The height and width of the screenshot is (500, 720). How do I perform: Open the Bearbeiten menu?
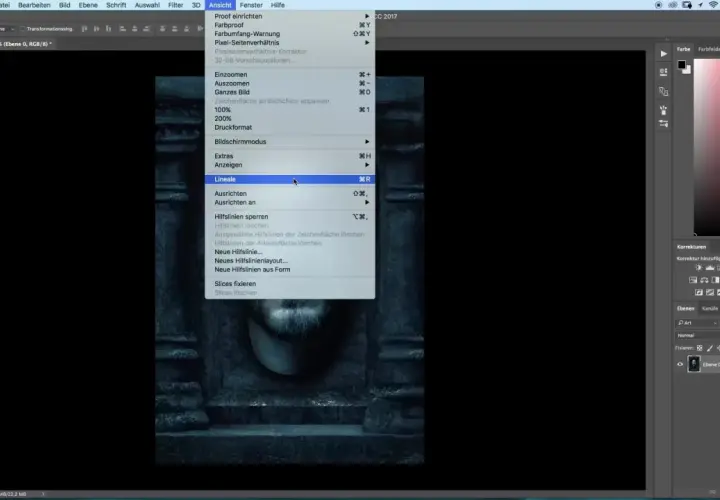tap(34, 5)
